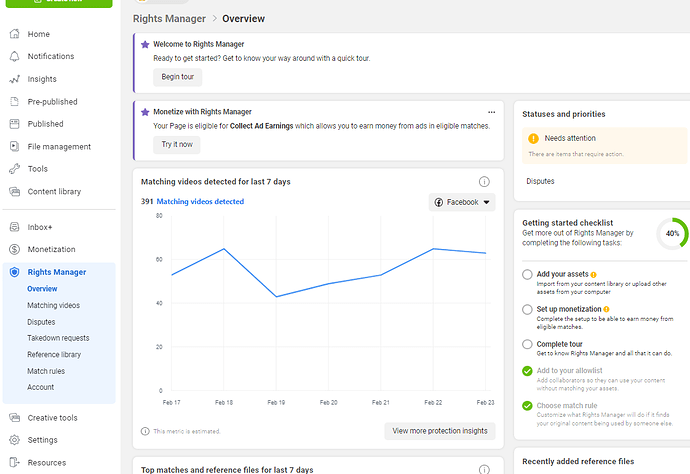Click the chart data point at Feb 18
This screenshot has width=690, height=474.
coord(224,249)
